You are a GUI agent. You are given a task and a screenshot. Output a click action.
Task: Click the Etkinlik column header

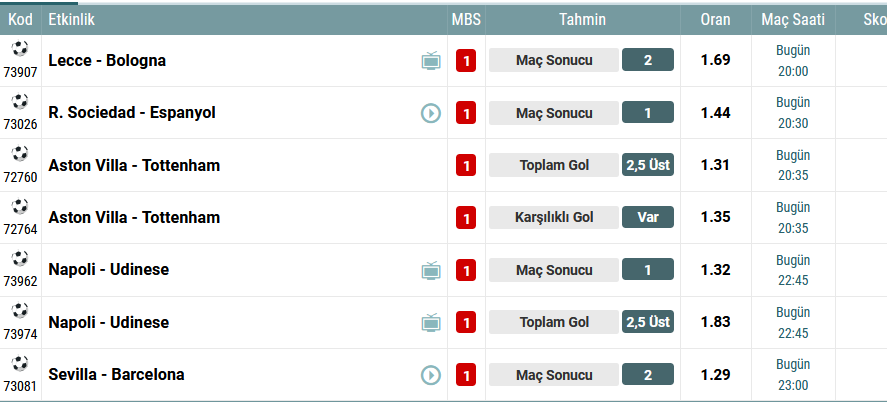[x=71, y=20]
